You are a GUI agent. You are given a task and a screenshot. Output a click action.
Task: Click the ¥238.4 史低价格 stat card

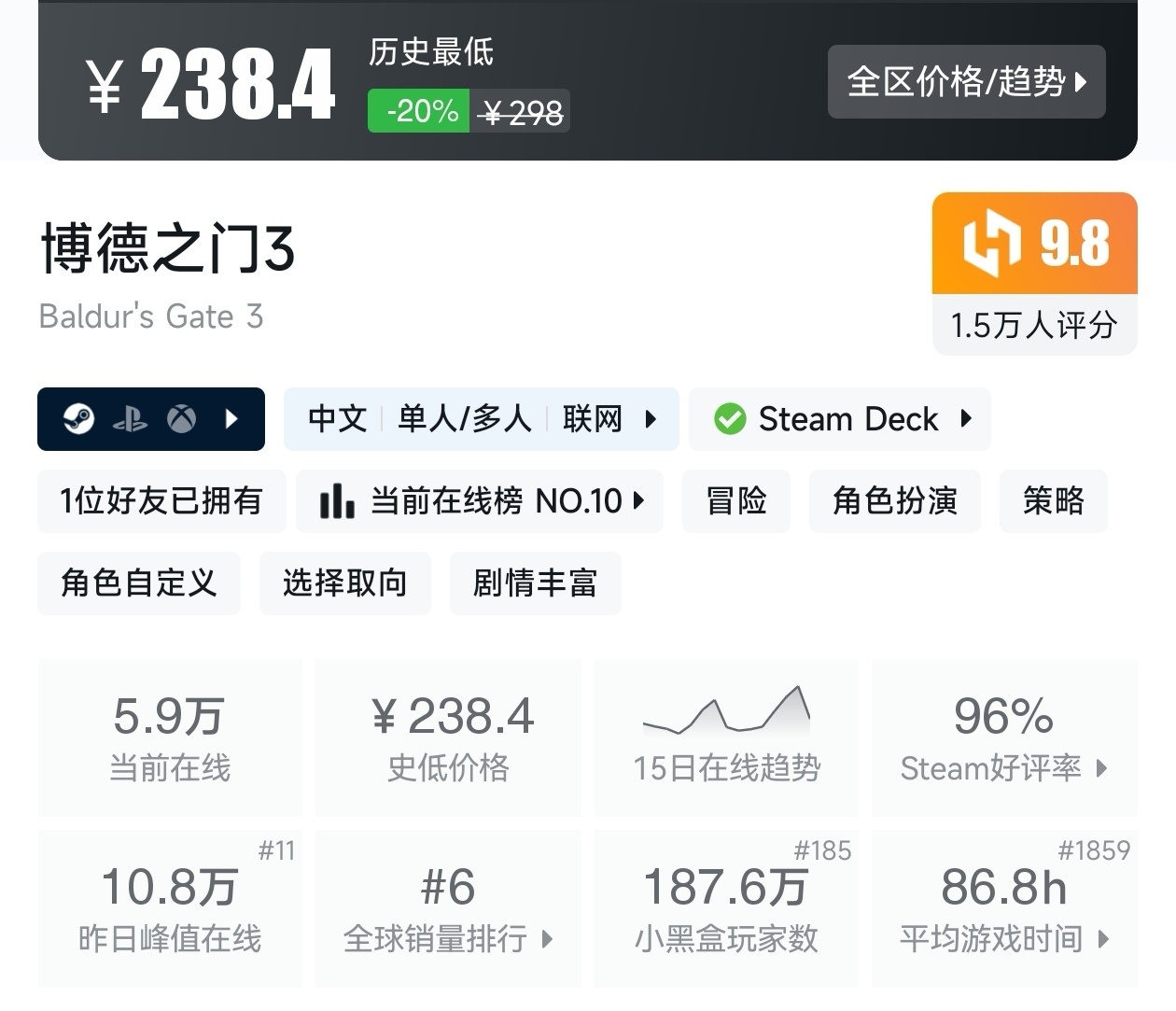pyautogui.click(x=449, y=737)
